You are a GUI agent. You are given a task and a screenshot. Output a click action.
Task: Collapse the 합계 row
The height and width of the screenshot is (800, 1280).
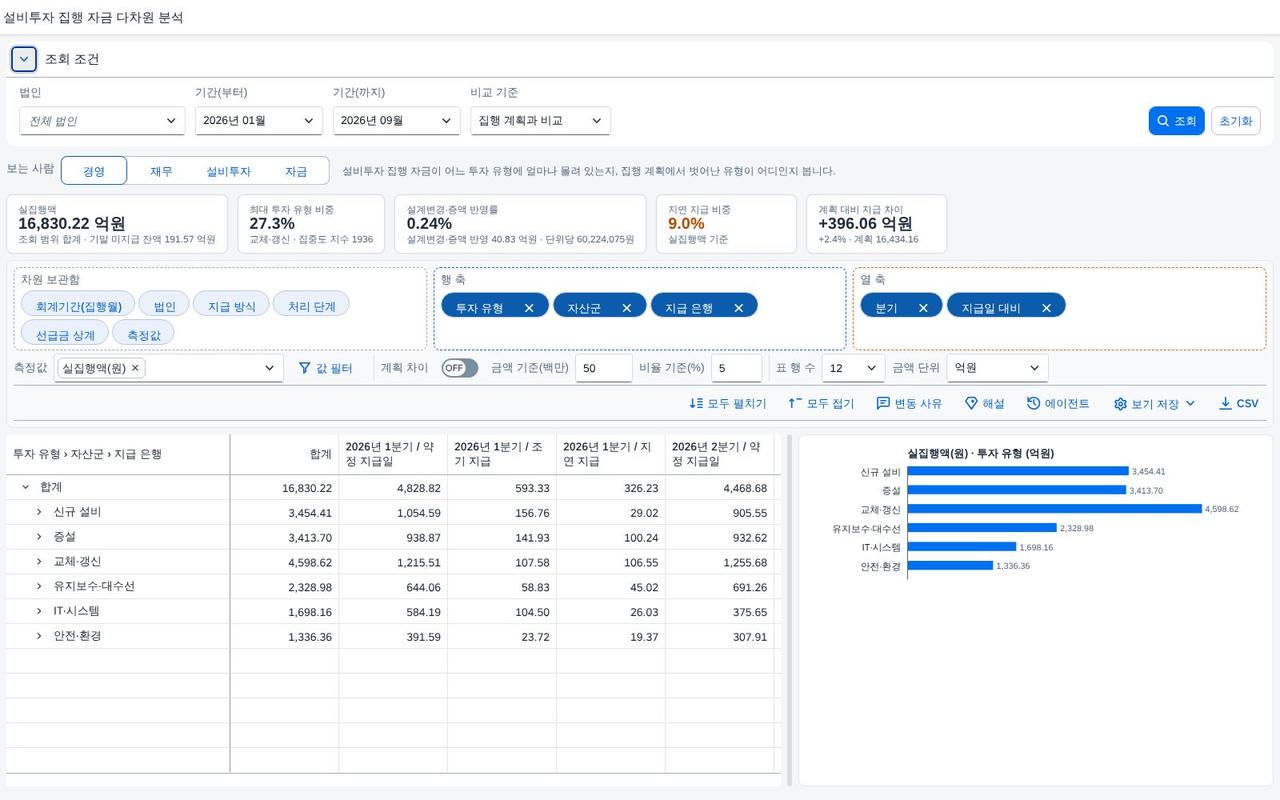pyautogui.click(x=25, y=487)
